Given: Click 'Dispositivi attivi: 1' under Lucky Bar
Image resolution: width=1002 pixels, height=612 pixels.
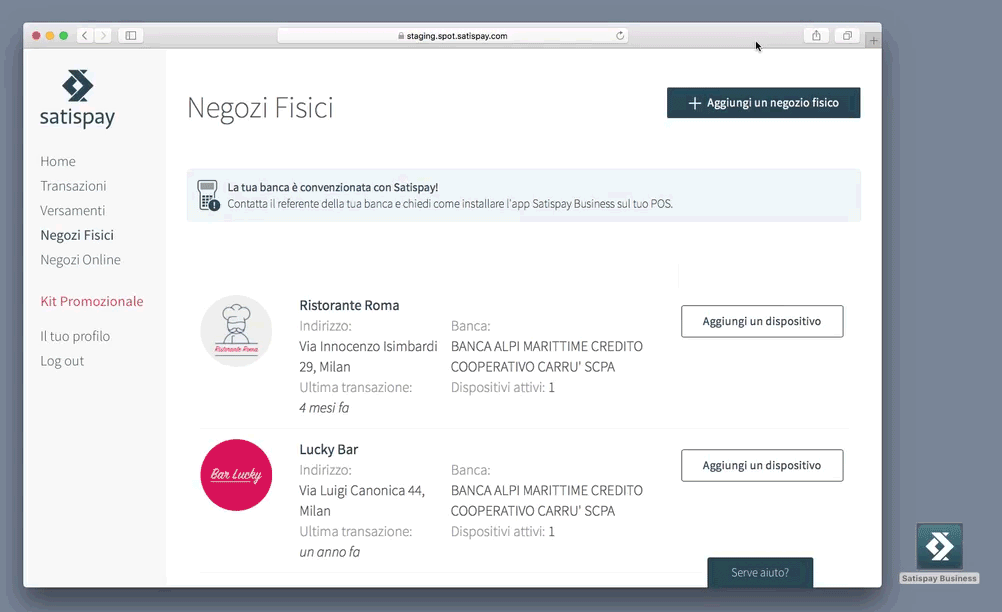Looking at the screenshot, I should [x=503, y=532].
